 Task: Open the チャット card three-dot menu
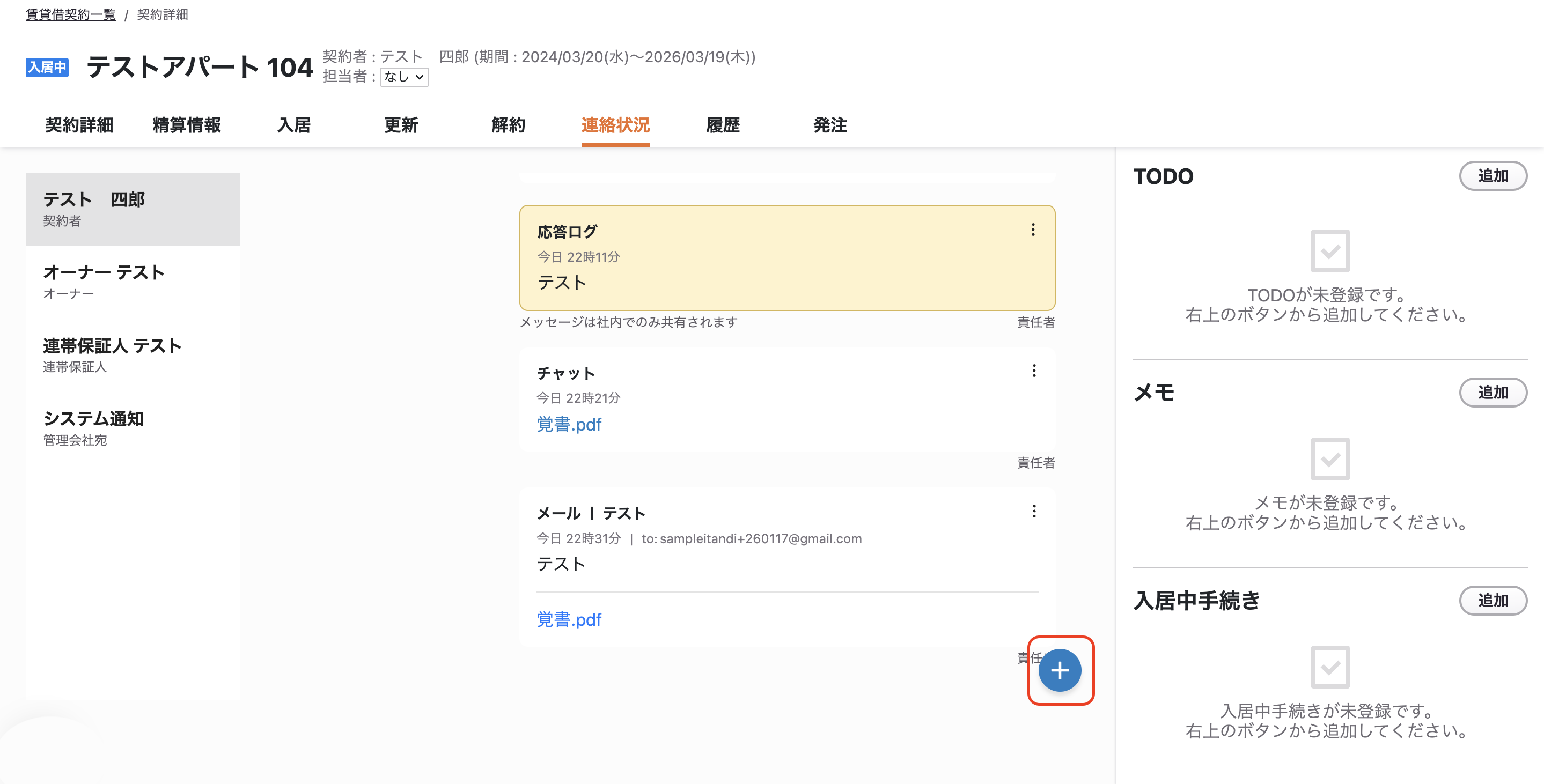coord(1033,371)
